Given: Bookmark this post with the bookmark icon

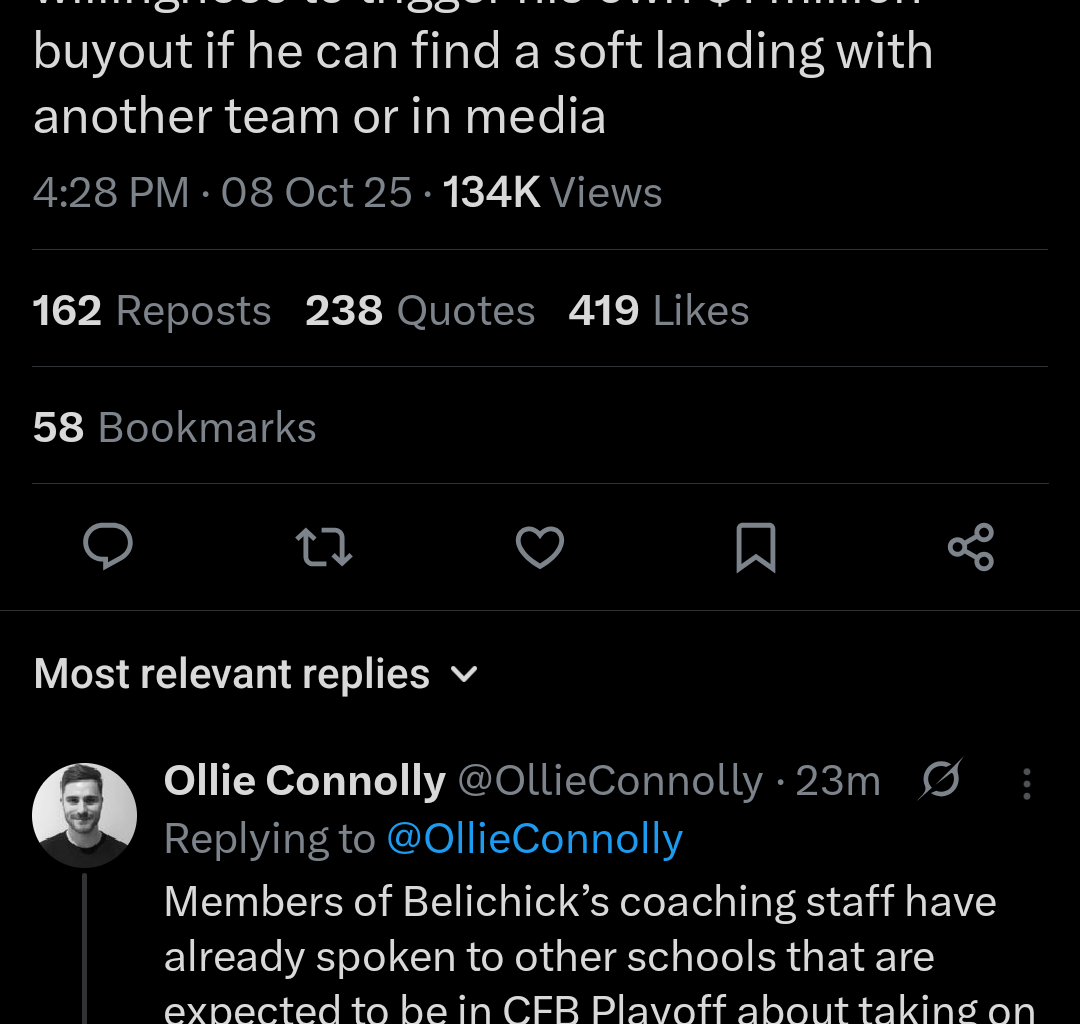Looking at the screenshot, I should click(x=755, y=547).
